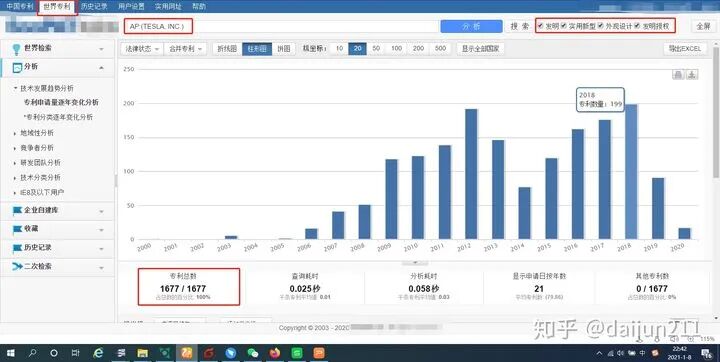Uncheck the 发明授权 checkbox
This screenshot has height=362, width=720.
click(637, 26)
